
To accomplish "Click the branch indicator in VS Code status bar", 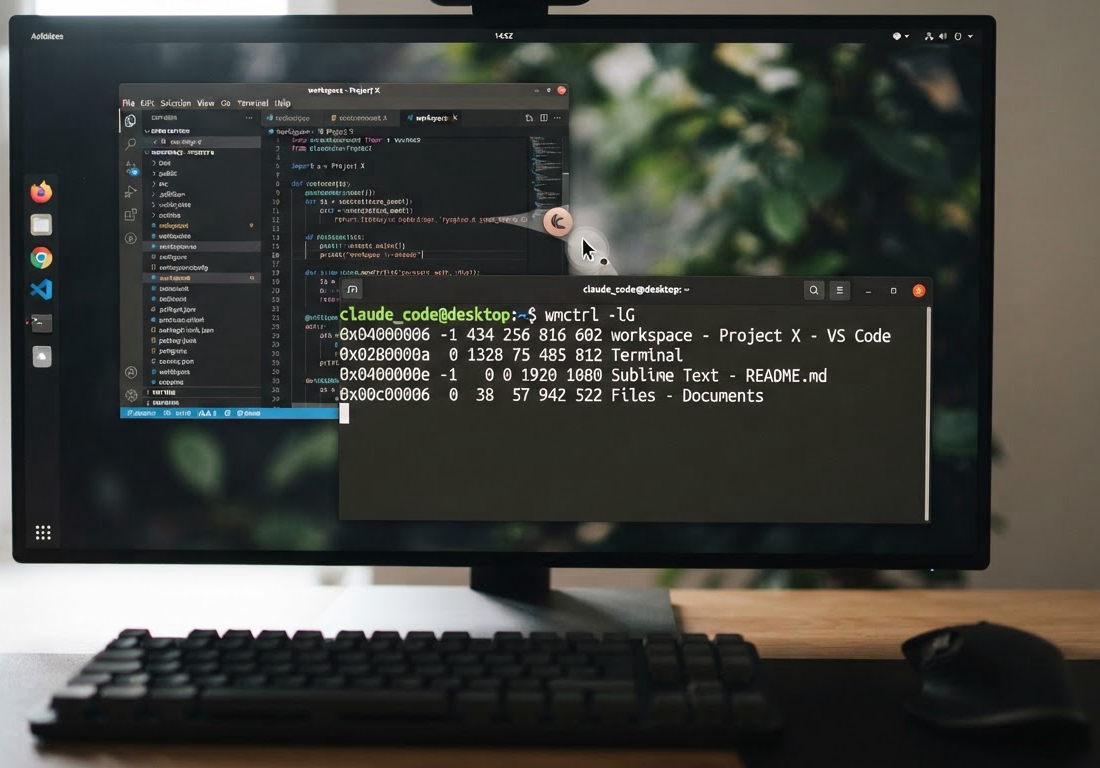I will [142, 413].
